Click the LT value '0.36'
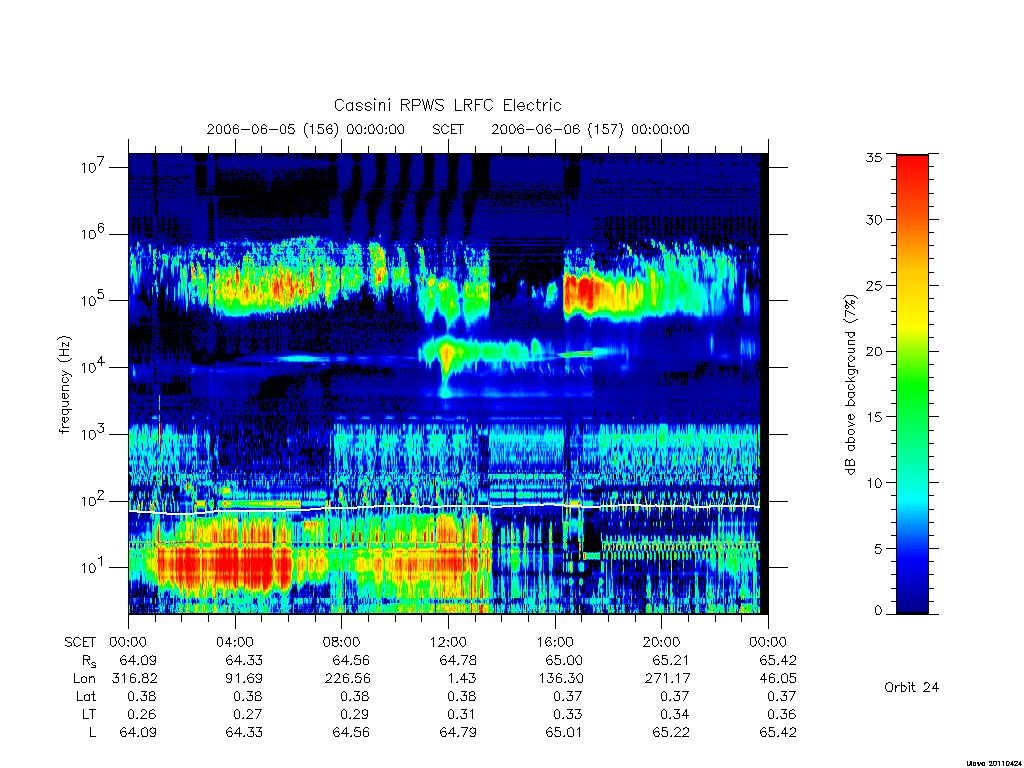The height and width of the screenshot is (768, 1024). [782, 714]
